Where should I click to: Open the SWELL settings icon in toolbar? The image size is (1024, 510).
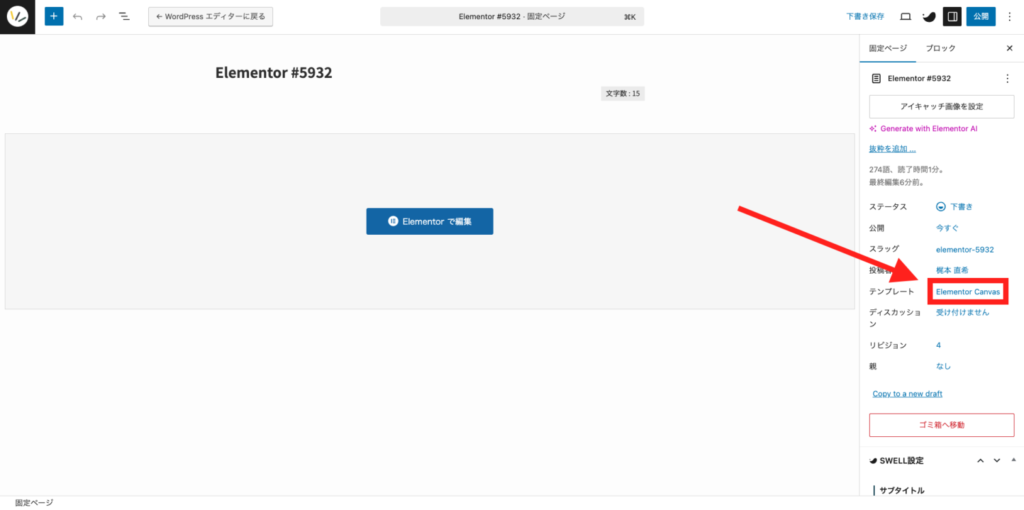pyautogui.click(x=928, y=17)
